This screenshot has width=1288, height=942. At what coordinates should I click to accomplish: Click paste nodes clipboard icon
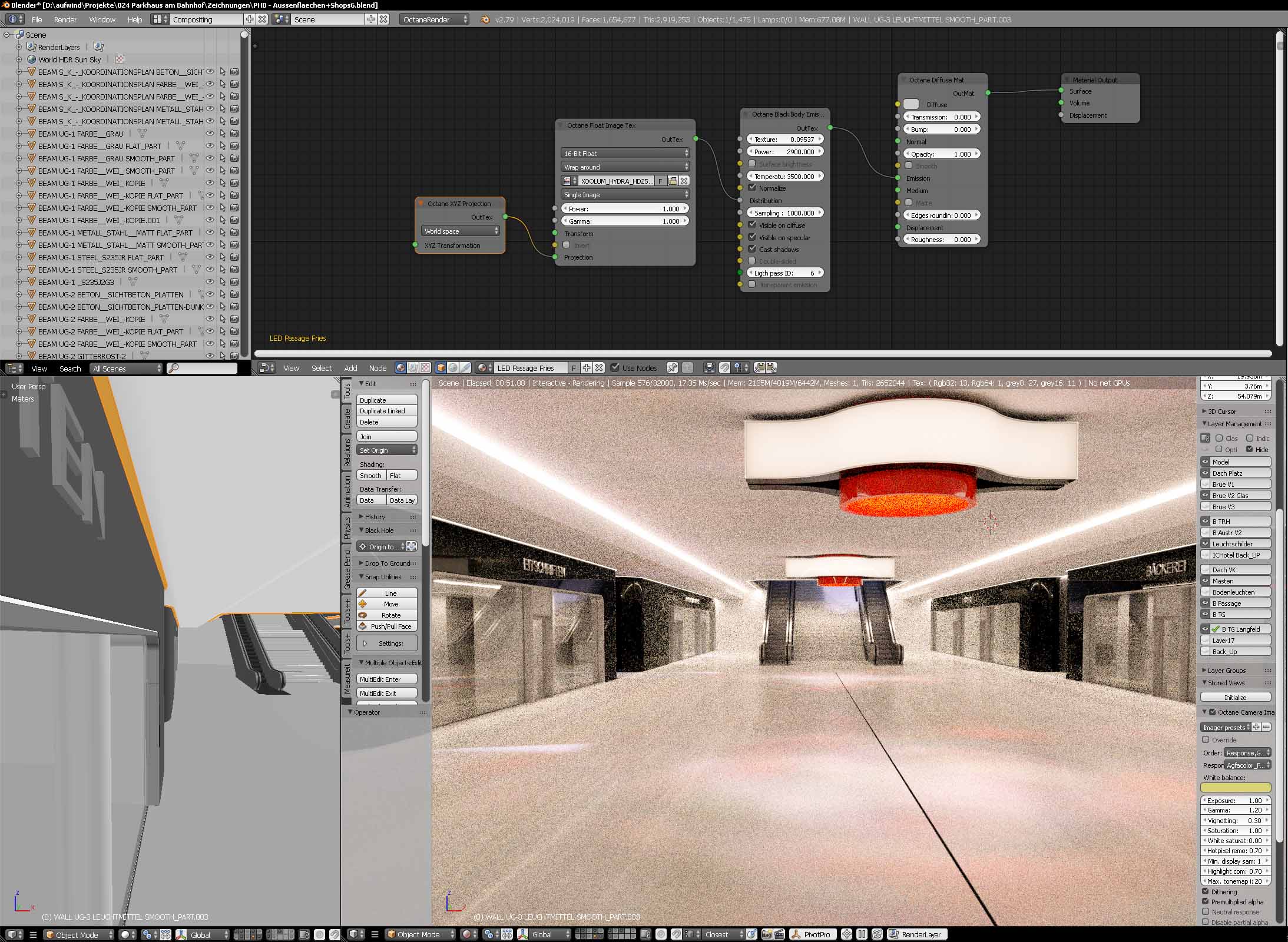772,368
